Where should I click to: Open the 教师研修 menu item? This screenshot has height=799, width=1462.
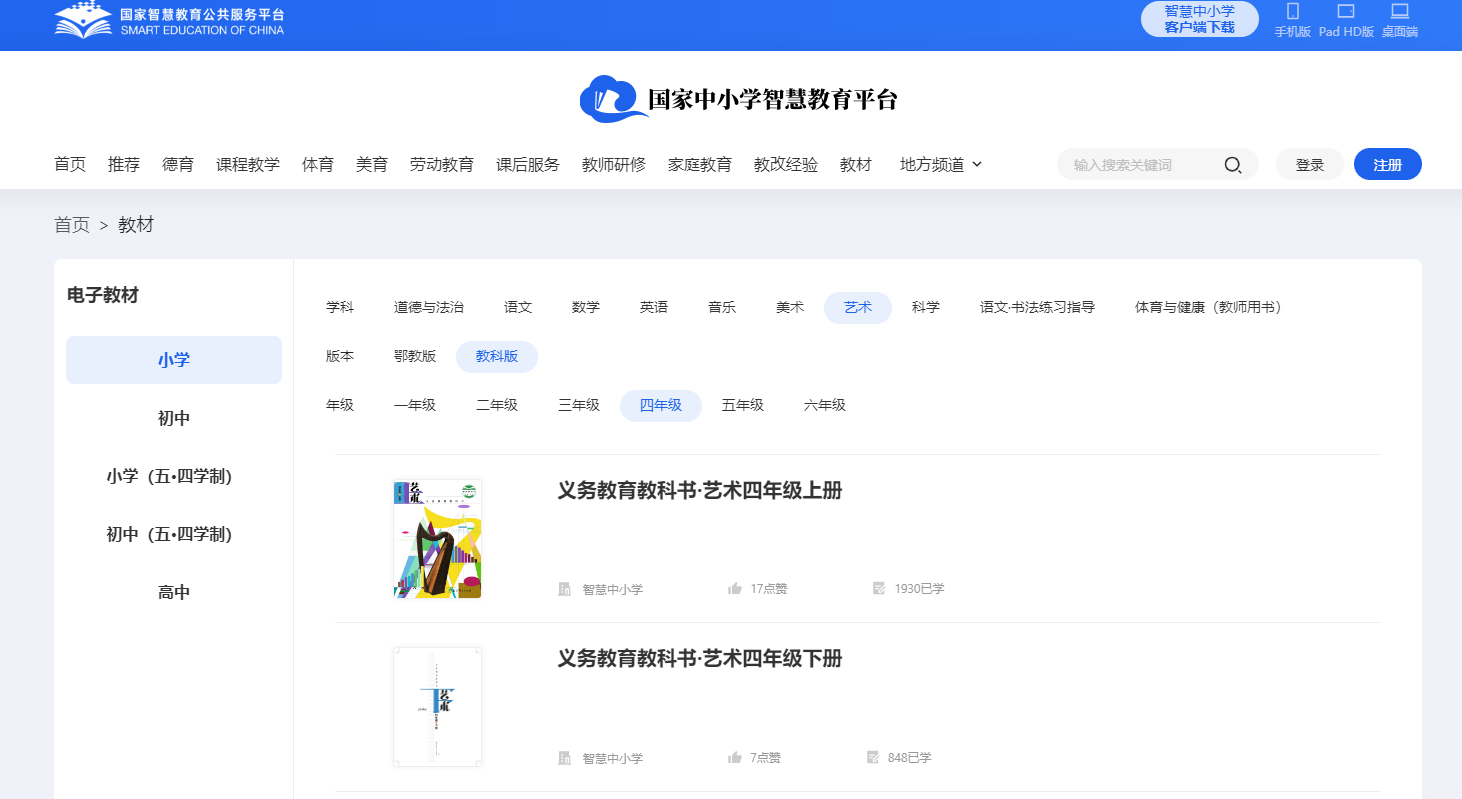pos(613,164)
